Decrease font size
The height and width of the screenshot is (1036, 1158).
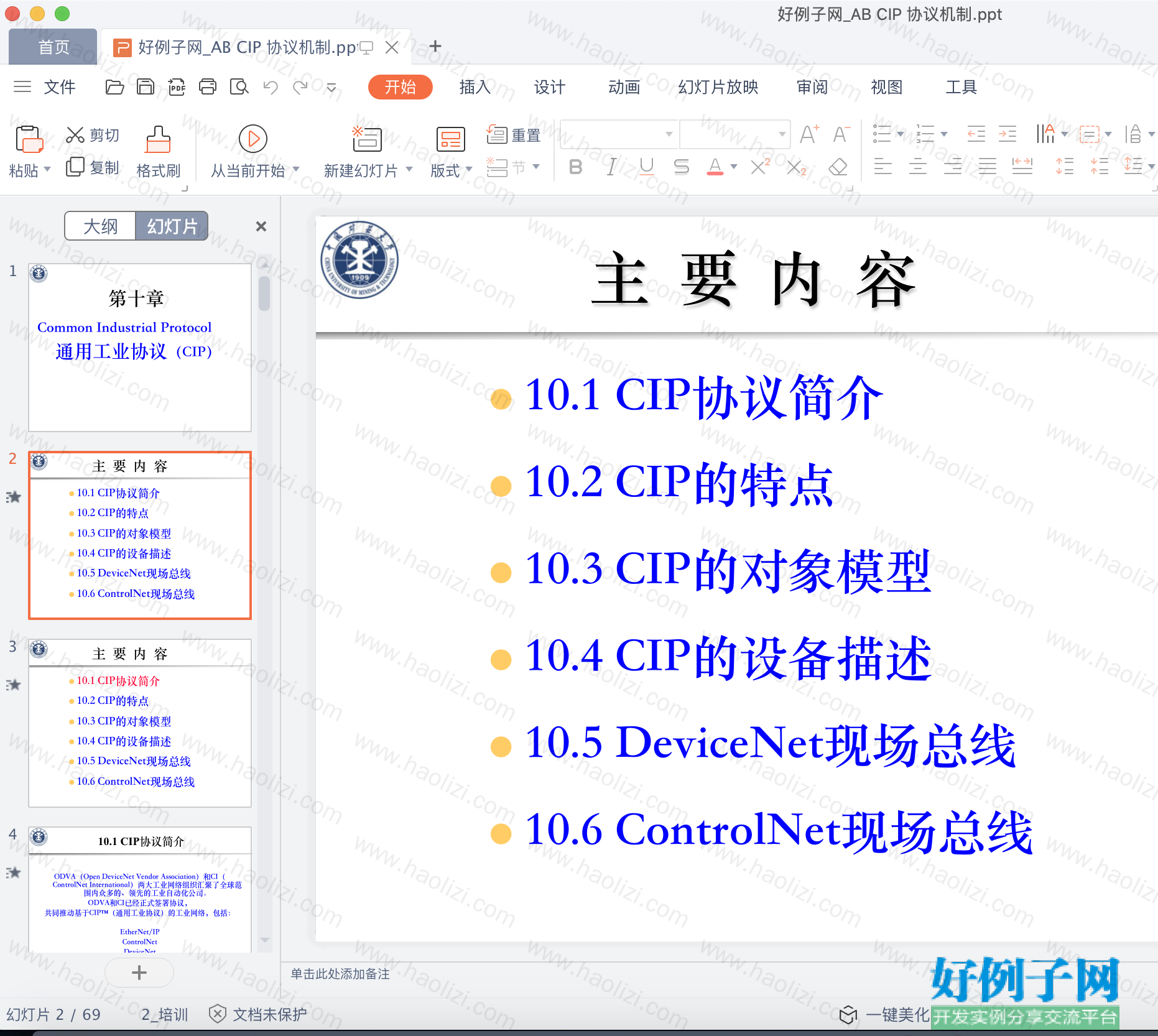click(x=841, y=134)
